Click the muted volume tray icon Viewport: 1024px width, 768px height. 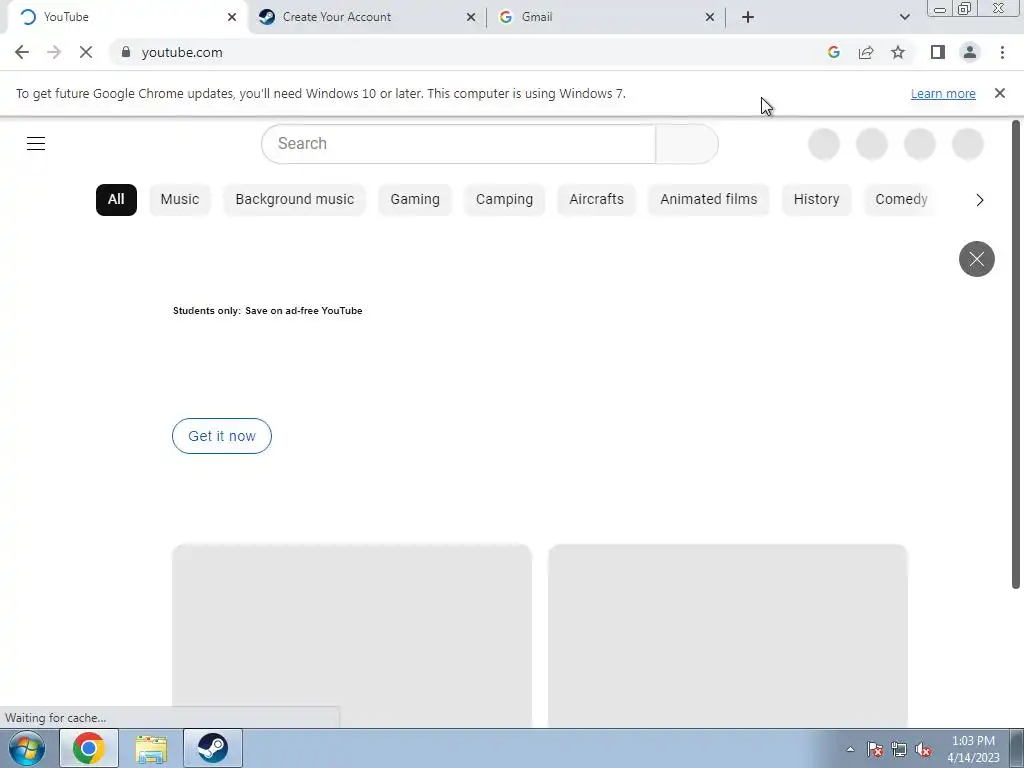coord(923,749)
